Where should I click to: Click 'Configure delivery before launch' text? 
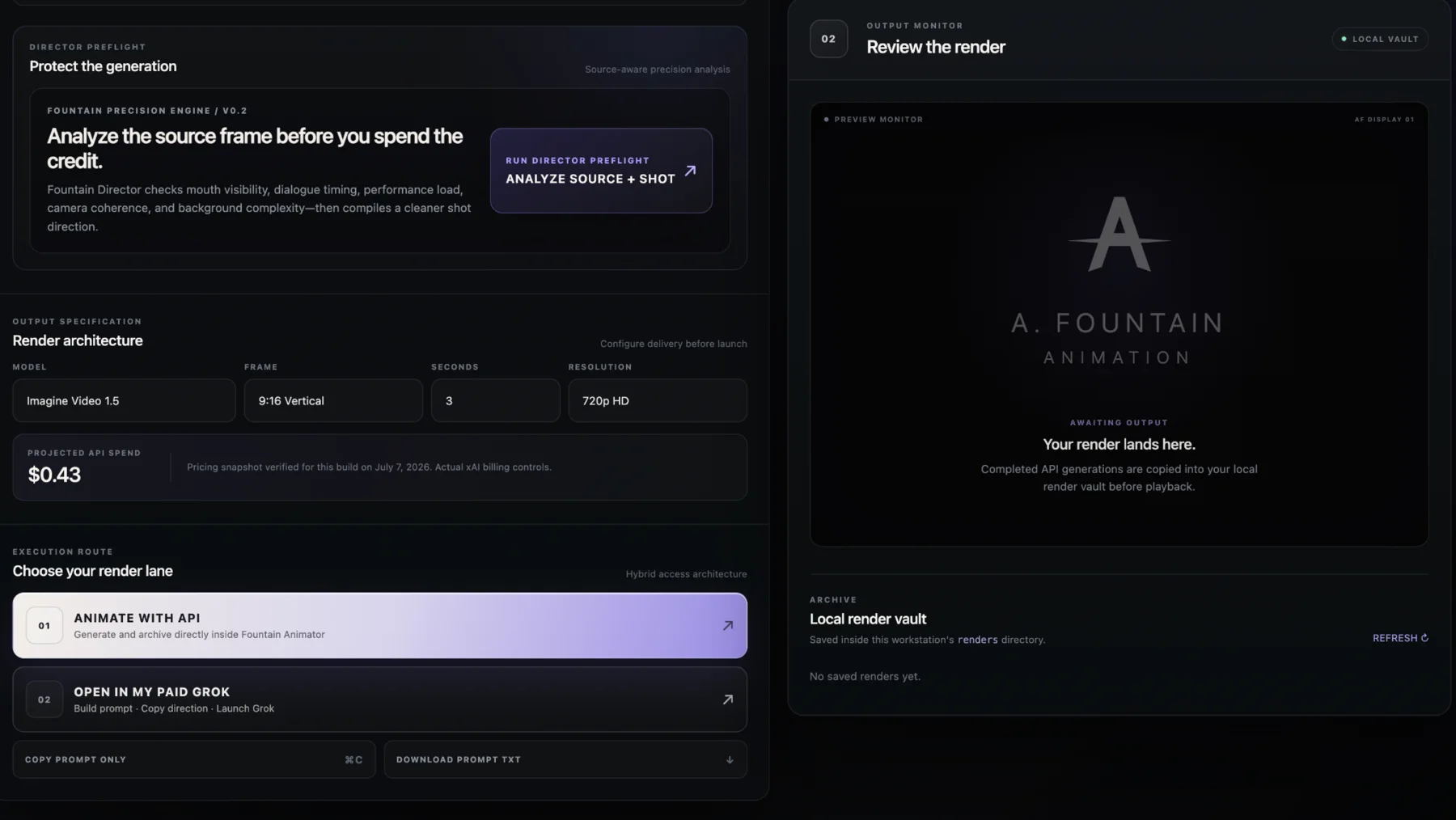(x=673, y=344)
